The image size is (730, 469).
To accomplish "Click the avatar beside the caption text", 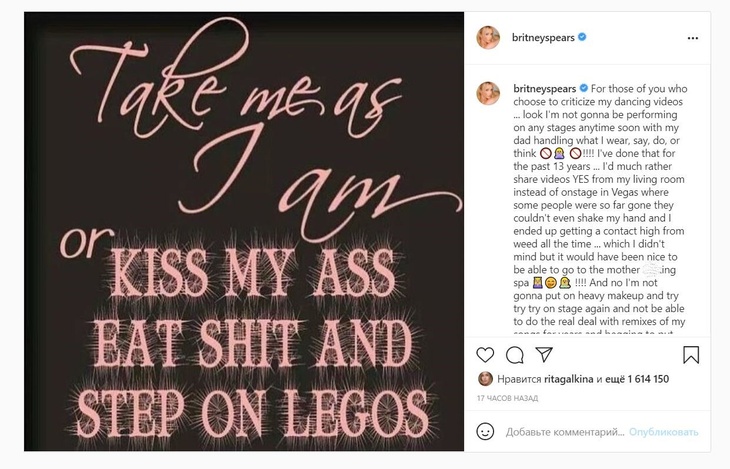I will (490, 91).
